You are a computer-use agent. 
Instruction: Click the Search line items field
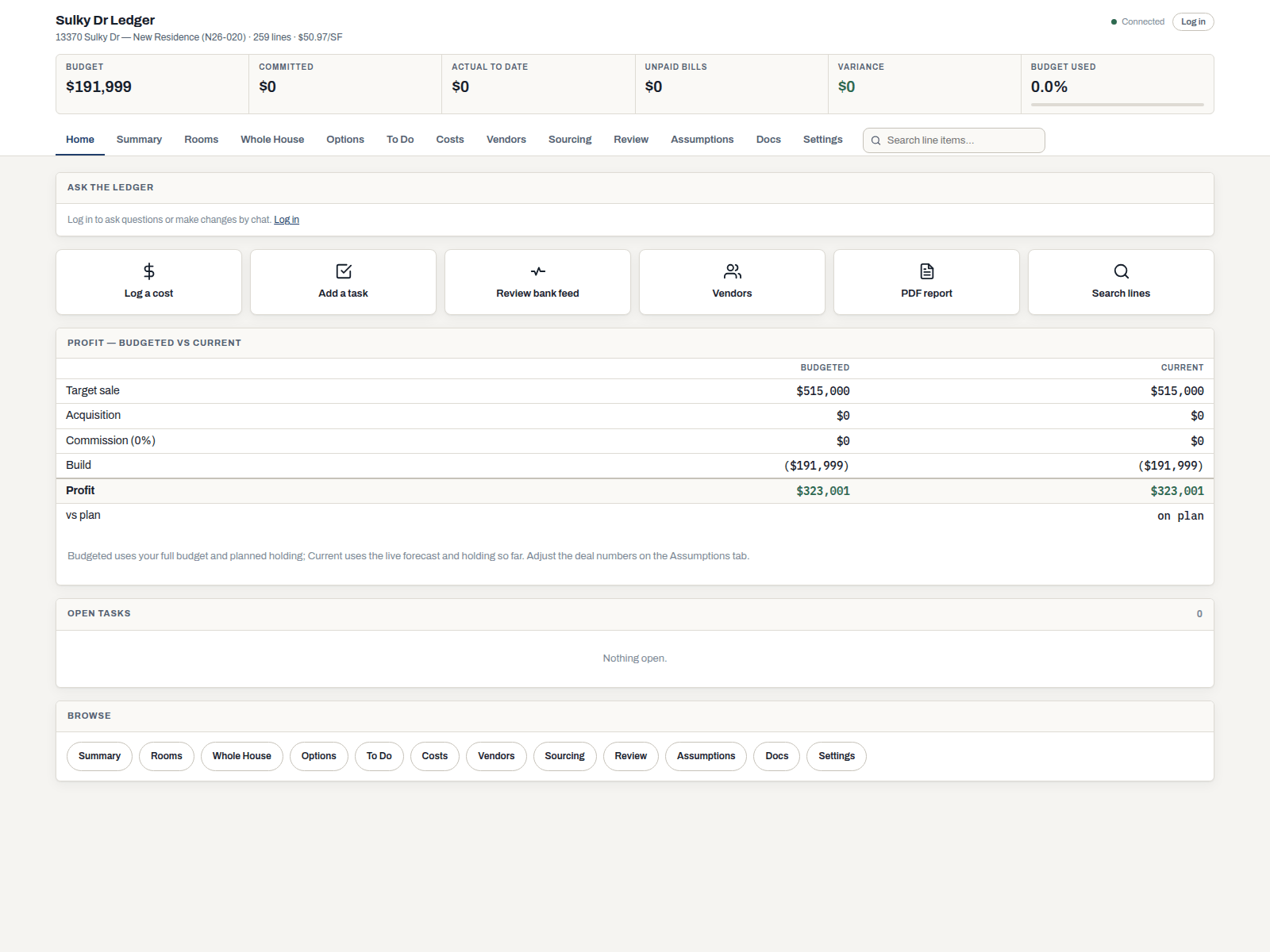(x=954, y=140)
